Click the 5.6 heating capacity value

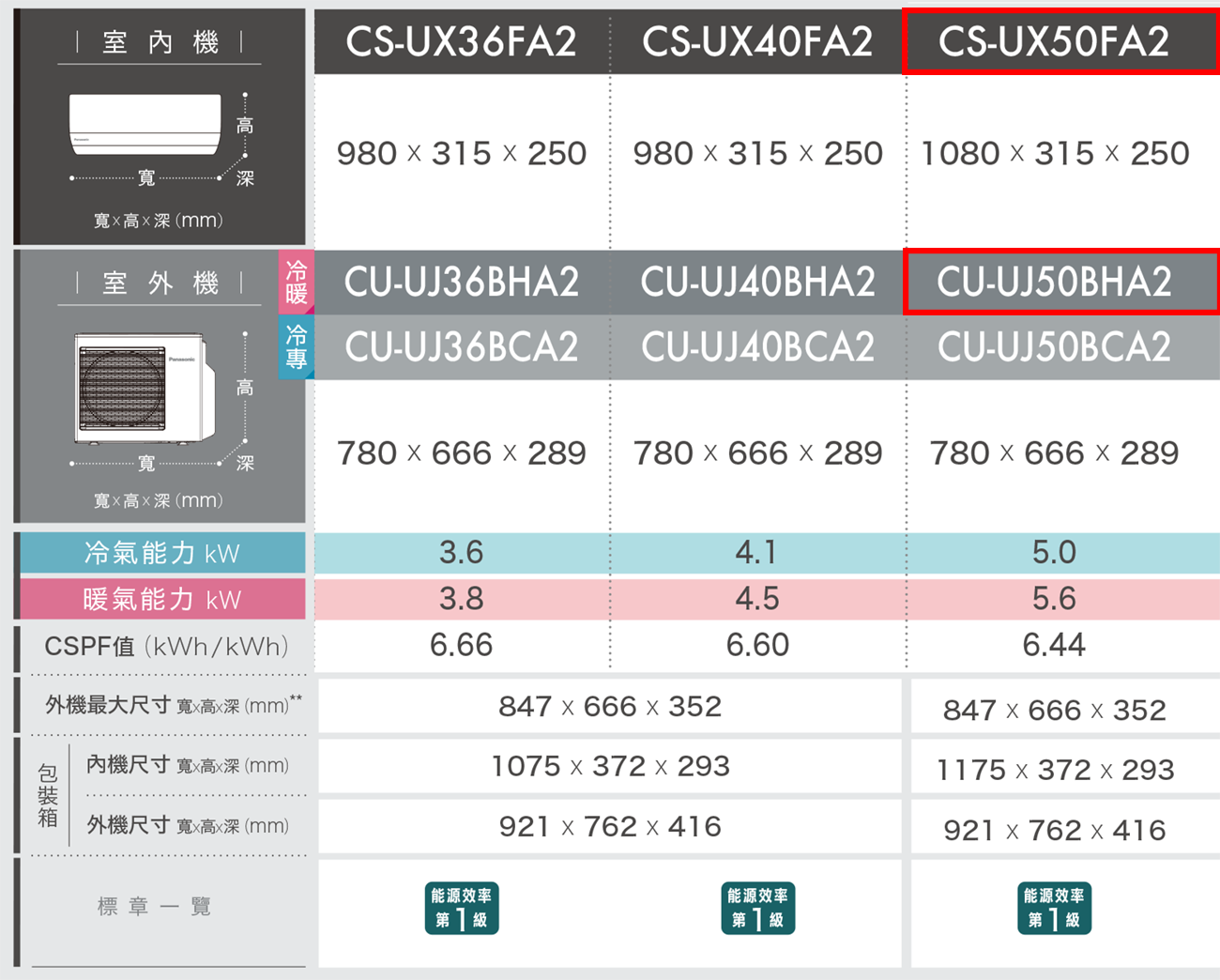point(1054,599)
